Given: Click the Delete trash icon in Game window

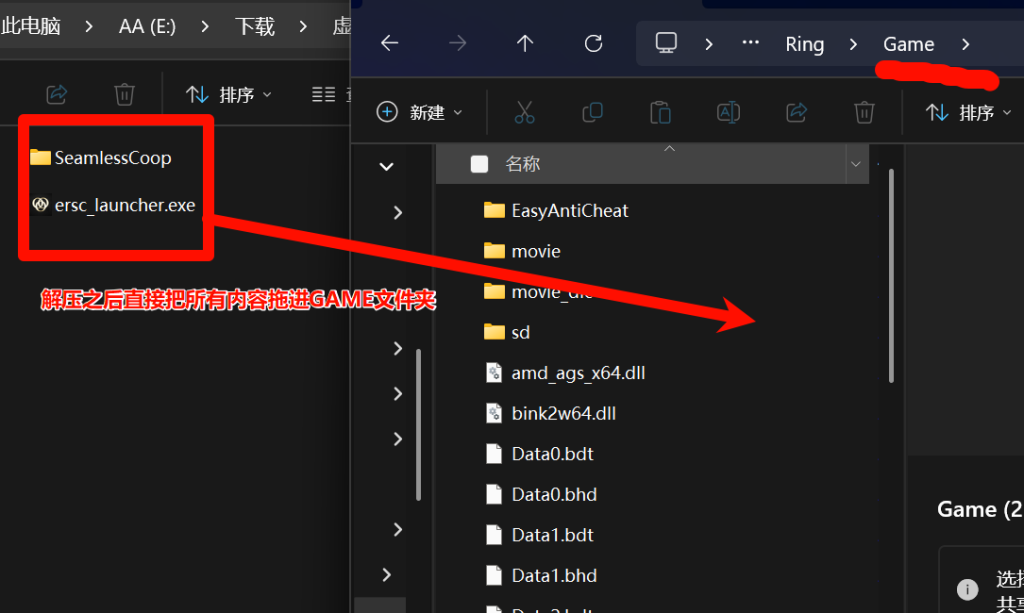Looking at the screenshot, I should [x=864, y=112].
